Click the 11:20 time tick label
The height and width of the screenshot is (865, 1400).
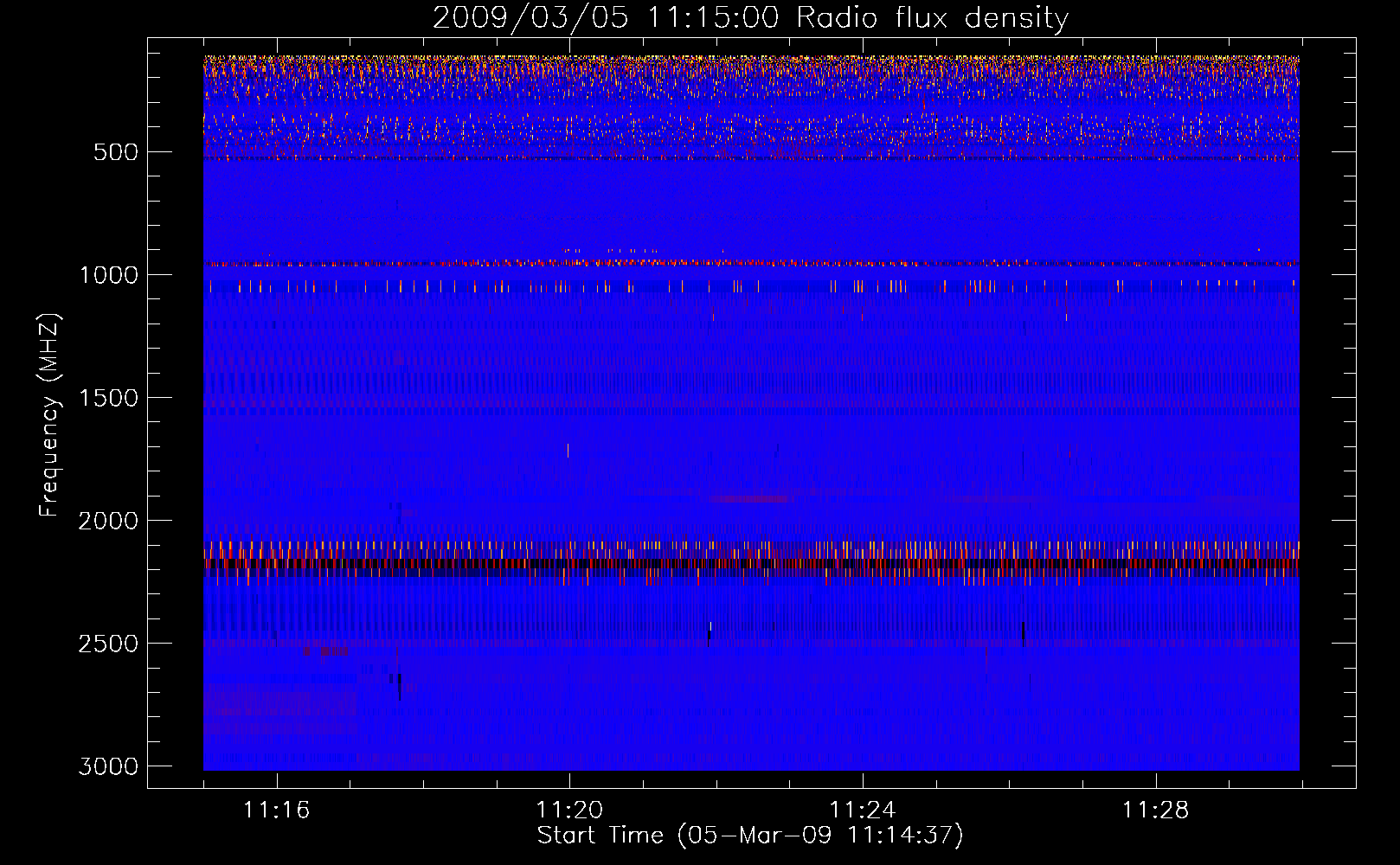[x=569, y=811]
